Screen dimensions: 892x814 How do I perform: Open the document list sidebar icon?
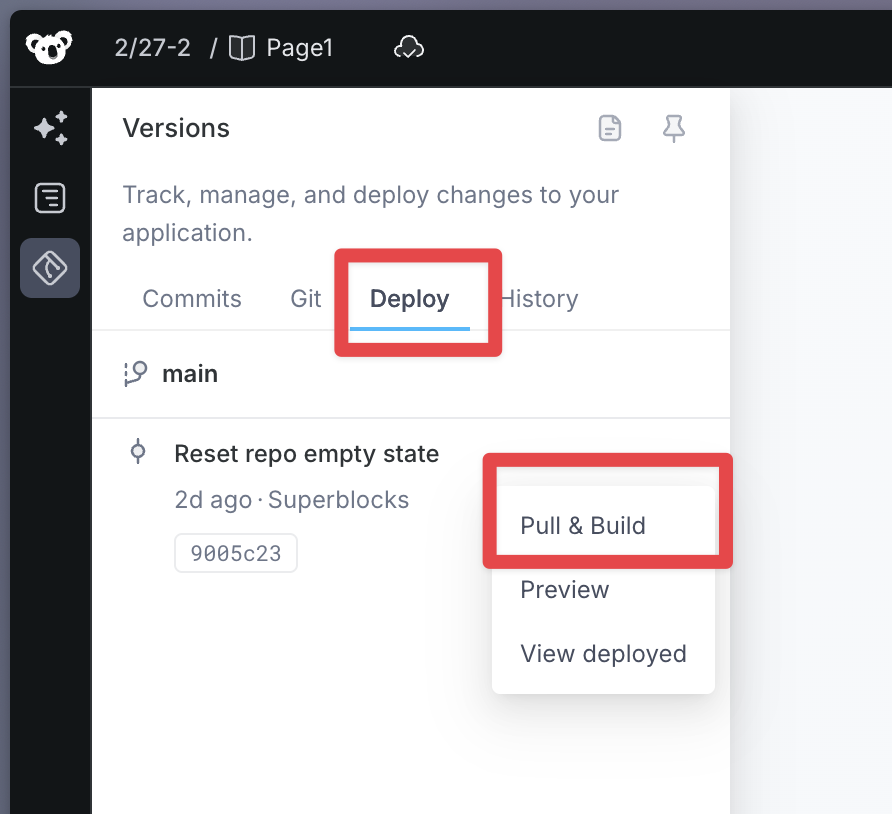[50, 198]
